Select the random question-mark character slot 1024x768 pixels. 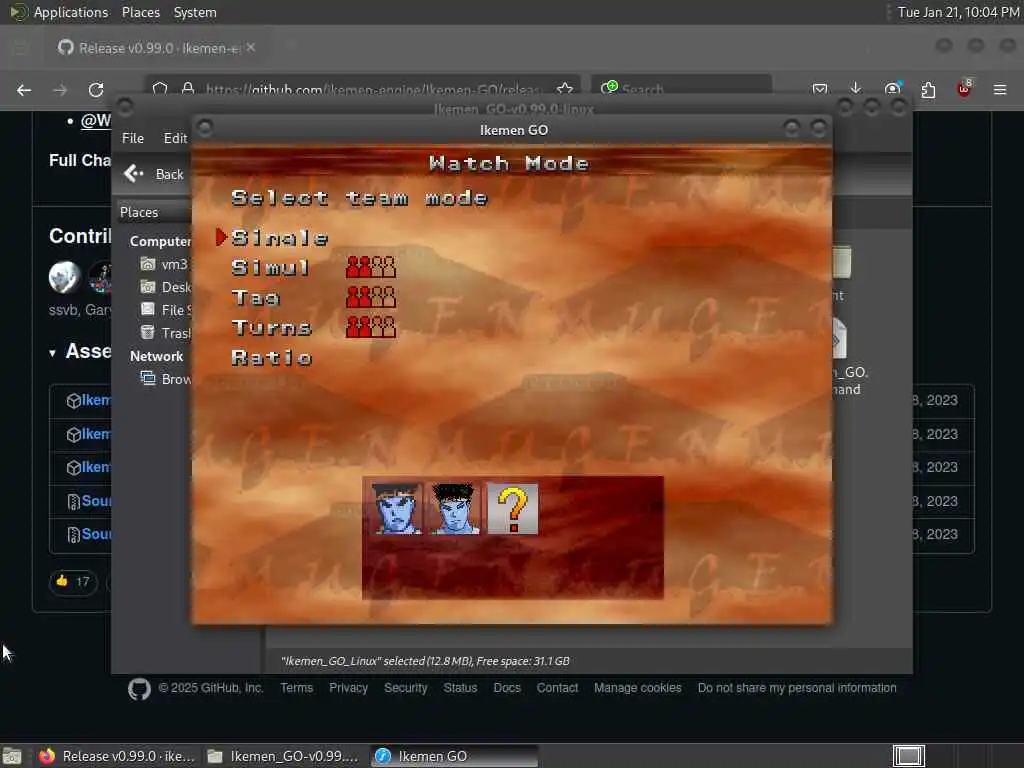pos(513,509)
